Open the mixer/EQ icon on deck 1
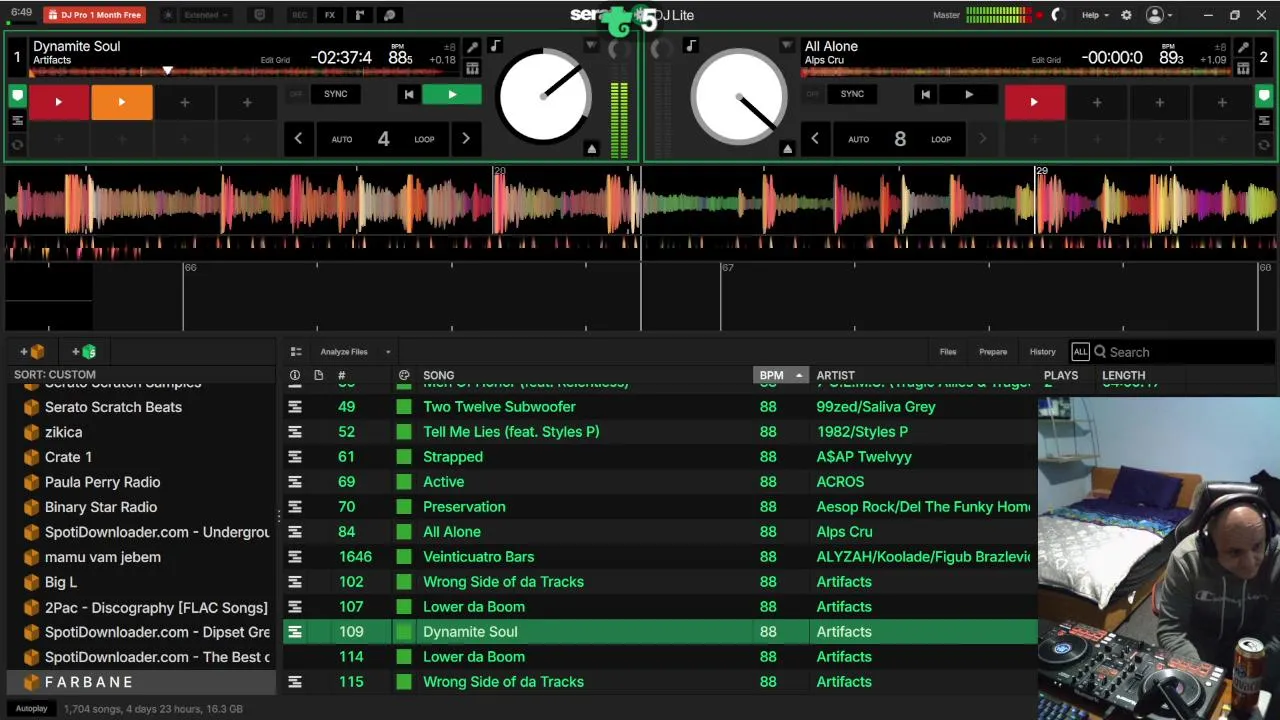Viewport: 1280px width, 720px height. (472, 68)
